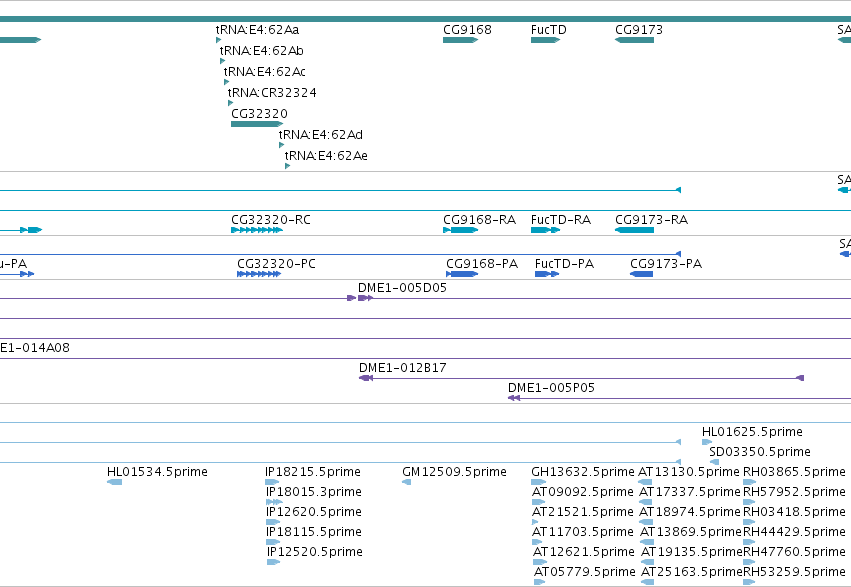Click the FucTD gene glyph

pos(545,40)
